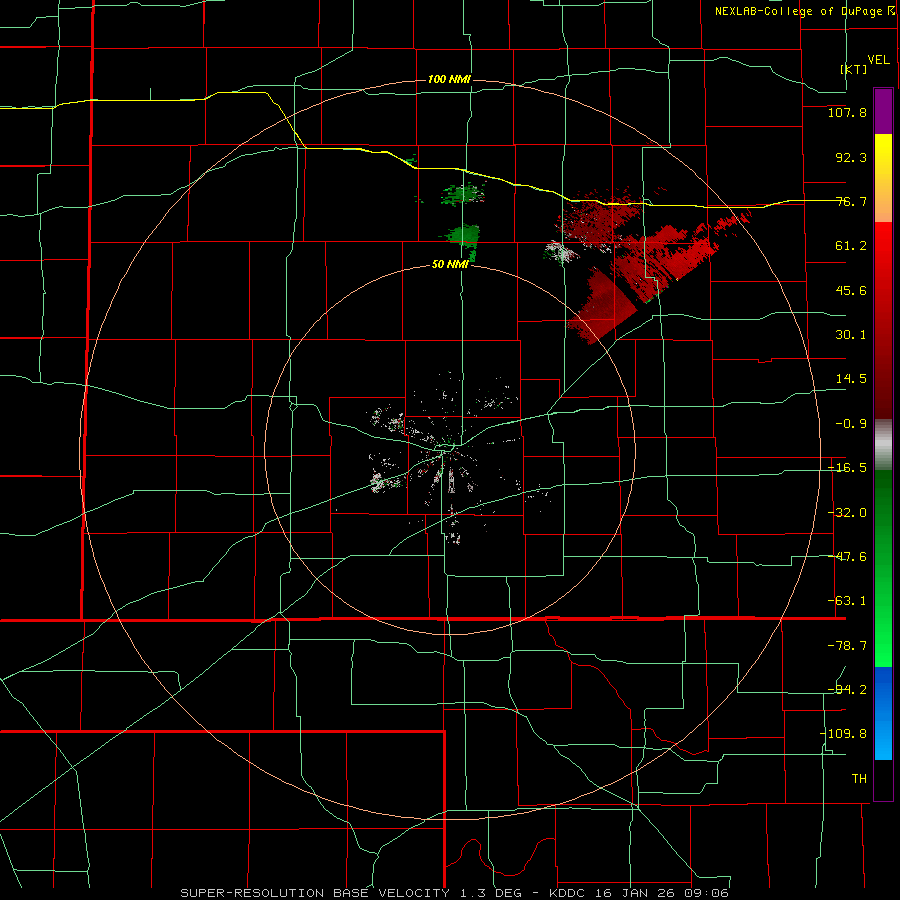
Task: Click the Super-Resolution Base Velocity caption
Action: (455, 893)
